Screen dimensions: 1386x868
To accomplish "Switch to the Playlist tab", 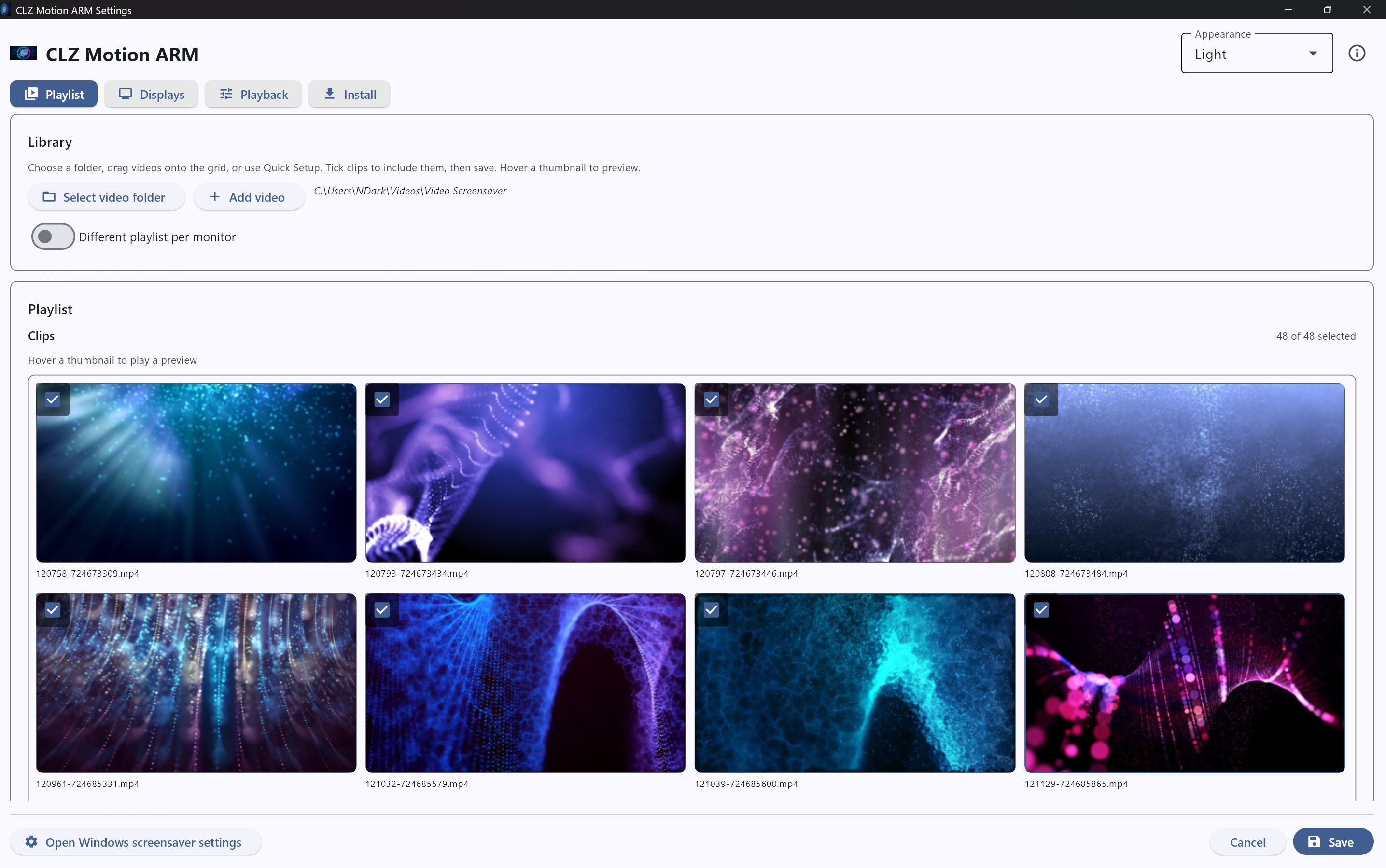I will tap(54, 94).
